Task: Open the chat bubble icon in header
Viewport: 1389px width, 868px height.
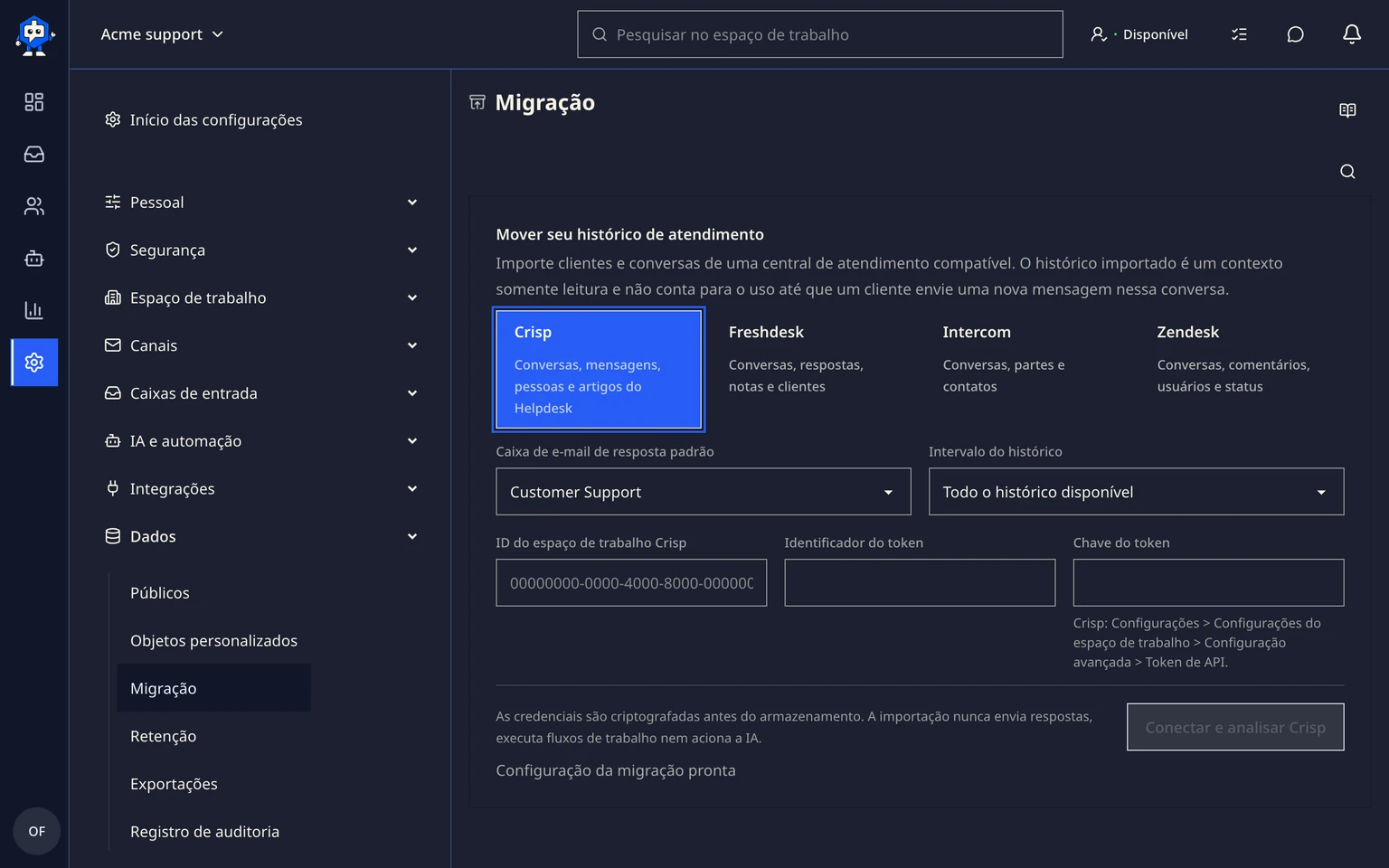Action: point(1295,34)
